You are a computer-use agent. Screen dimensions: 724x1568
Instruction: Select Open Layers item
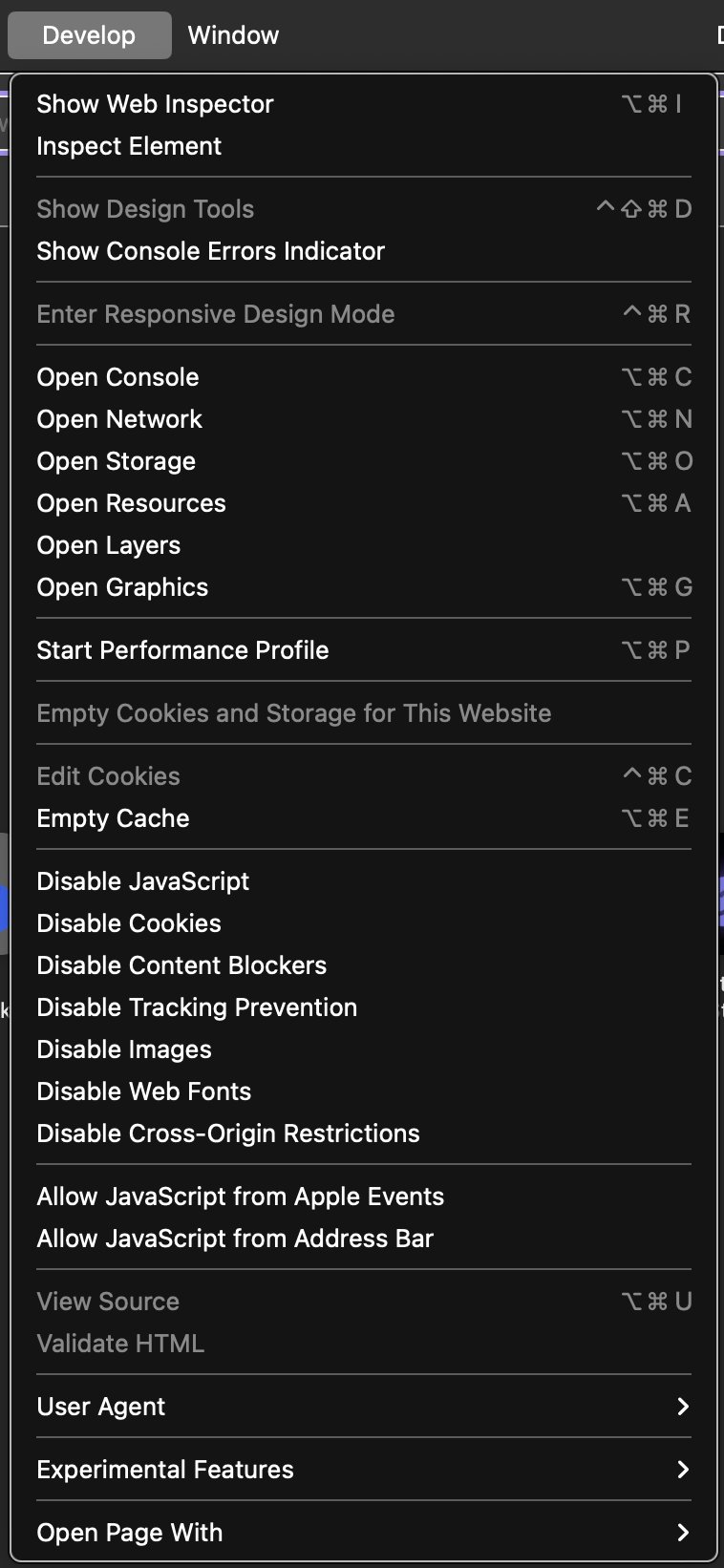108,545
